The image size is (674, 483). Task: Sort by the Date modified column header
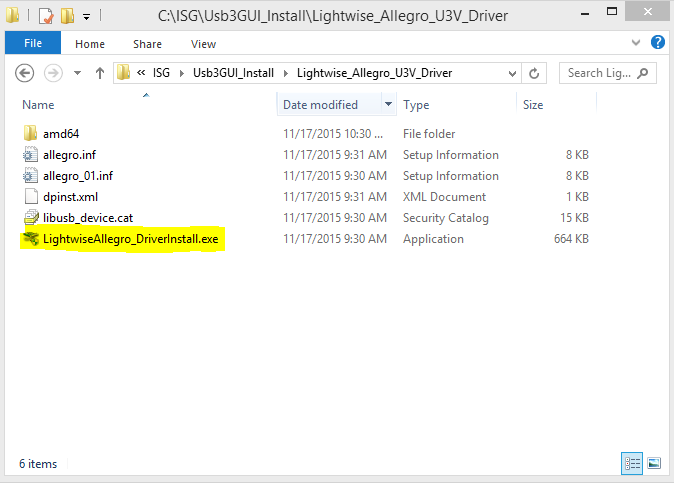320,105
